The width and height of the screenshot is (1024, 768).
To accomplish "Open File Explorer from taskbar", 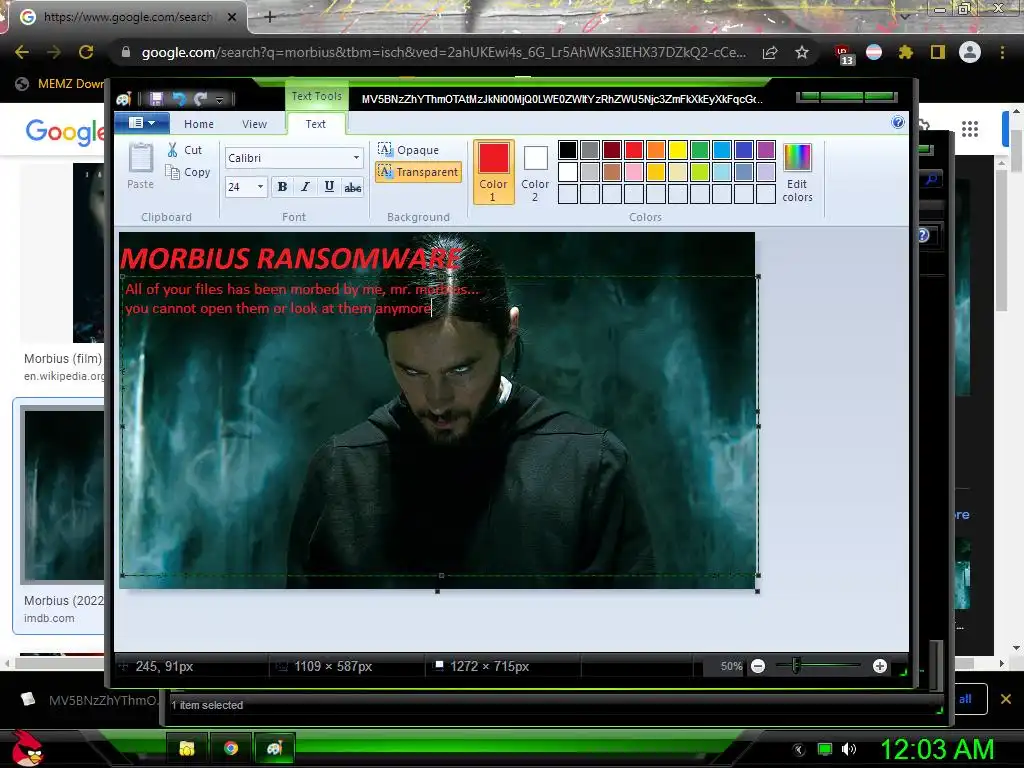I will point(187,748).
